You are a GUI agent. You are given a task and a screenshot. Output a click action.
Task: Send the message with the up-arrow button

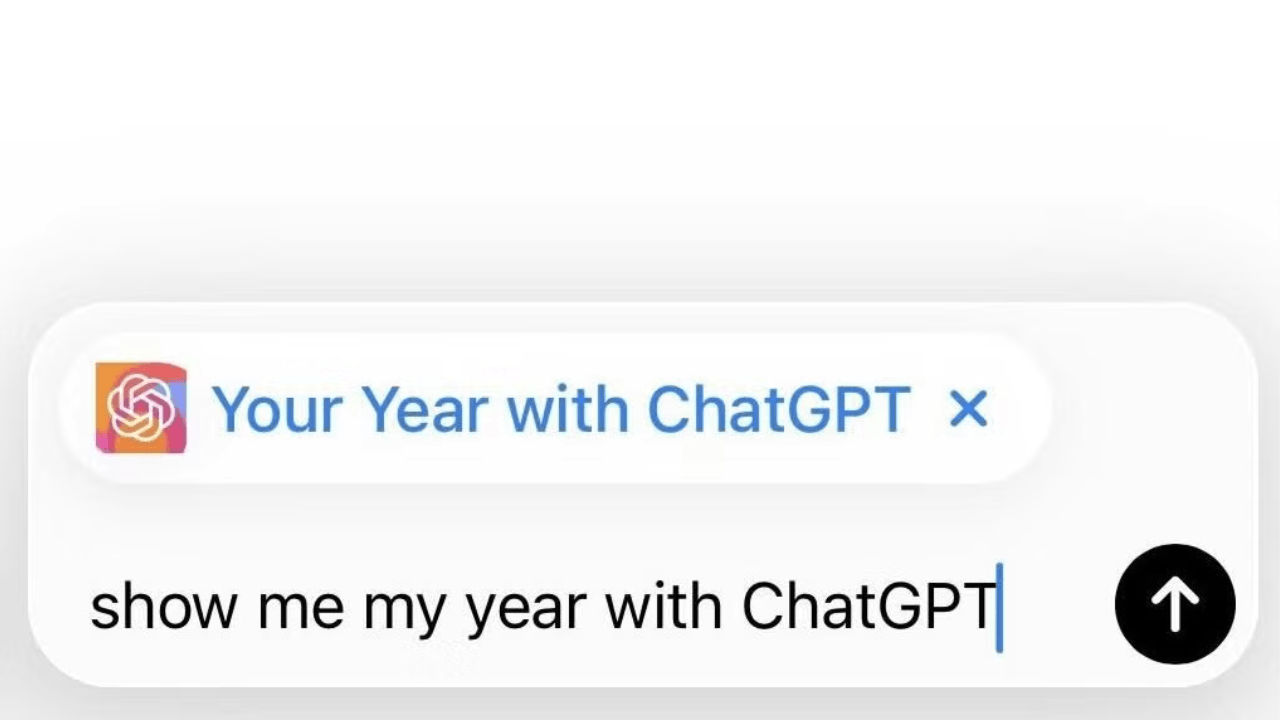point(1174,604)
